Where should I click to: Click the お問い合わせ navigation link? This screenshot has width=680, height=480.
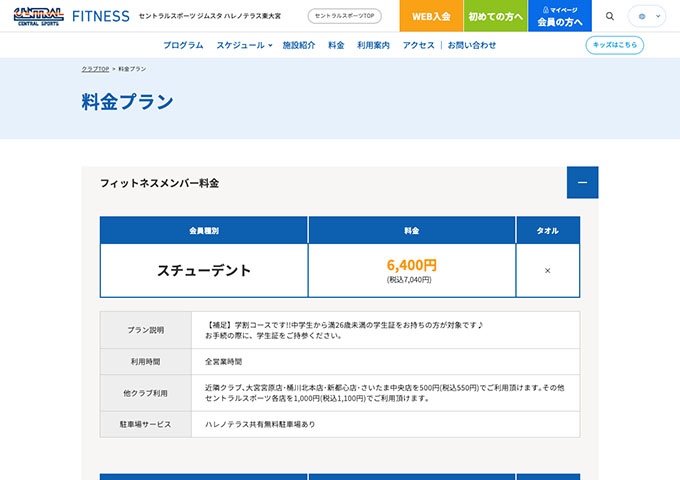tap(472, 46)
